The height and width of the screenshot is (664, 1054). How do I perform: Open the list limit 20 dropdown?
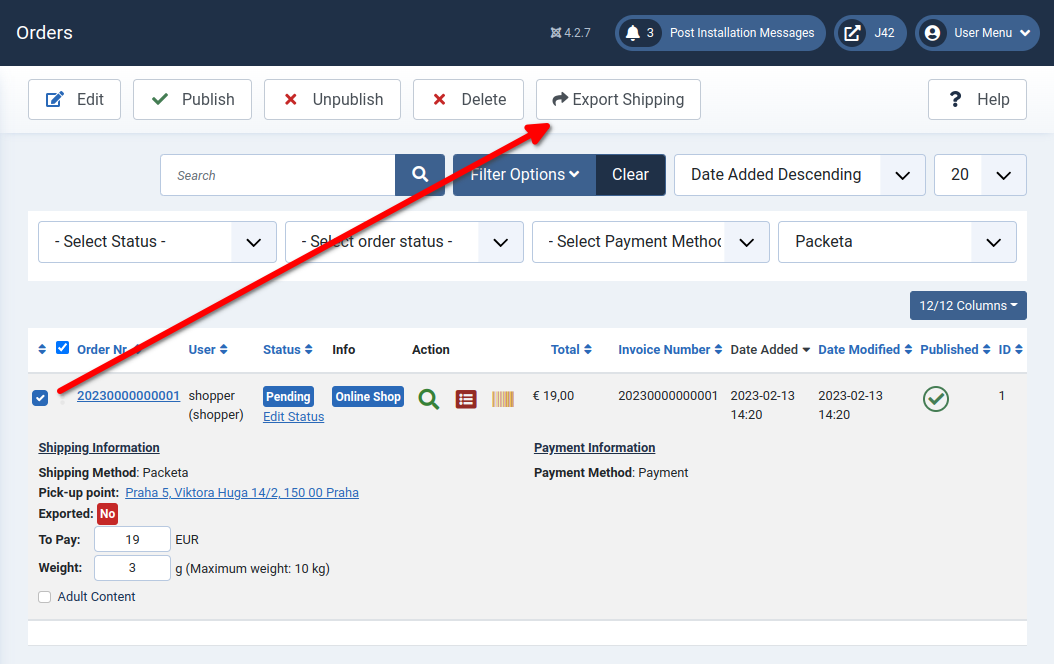point(980,175)
